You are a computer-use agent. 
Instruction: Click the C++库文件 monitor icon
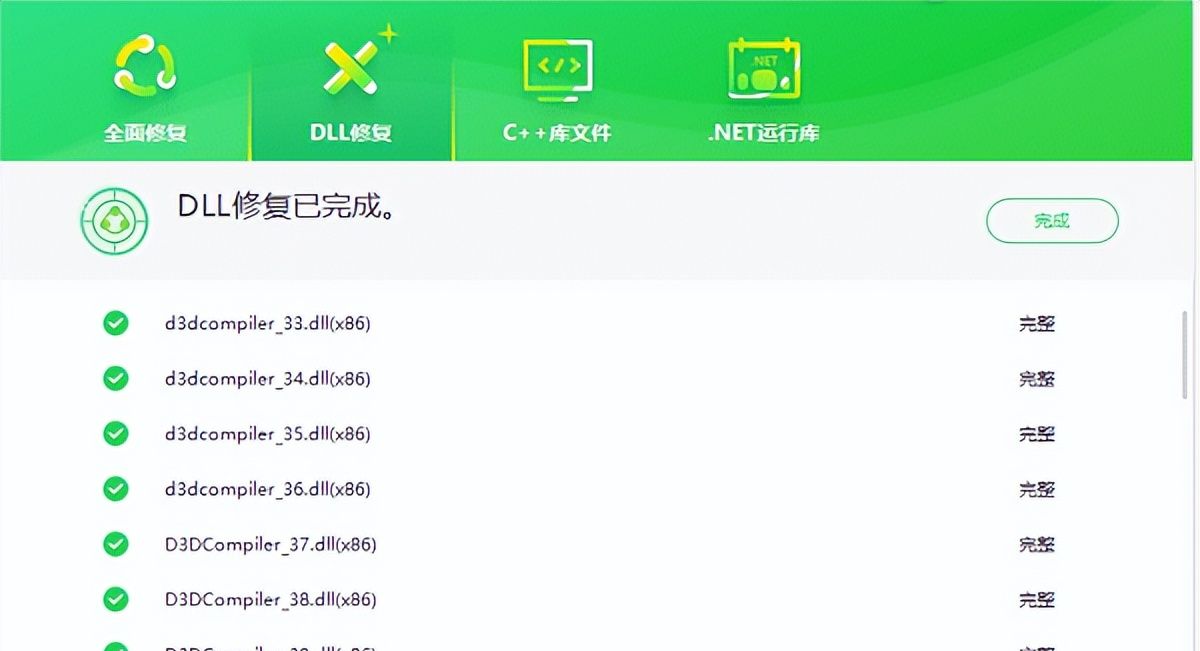click(556, 65)
